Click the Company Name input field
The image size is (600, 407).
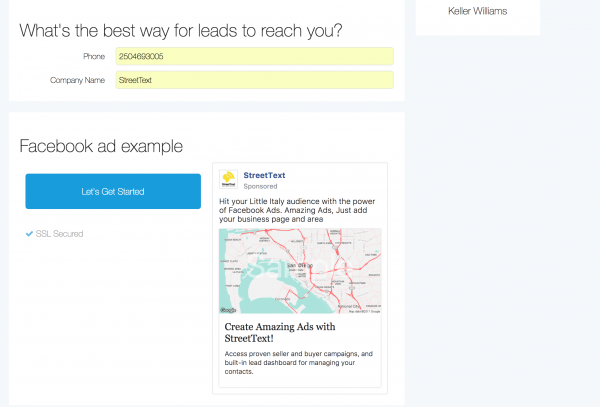[254, 80]
